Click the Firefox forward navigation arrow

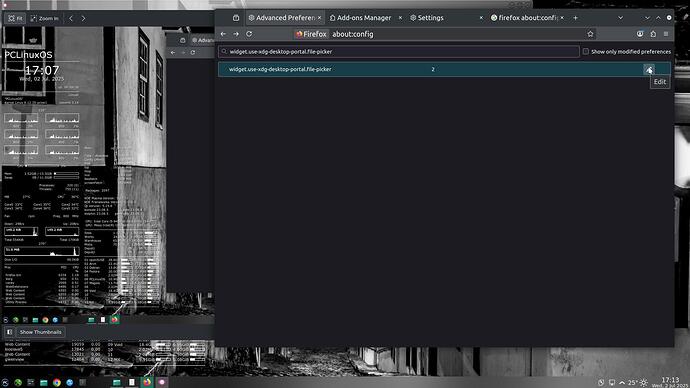(x=236, y=34)
